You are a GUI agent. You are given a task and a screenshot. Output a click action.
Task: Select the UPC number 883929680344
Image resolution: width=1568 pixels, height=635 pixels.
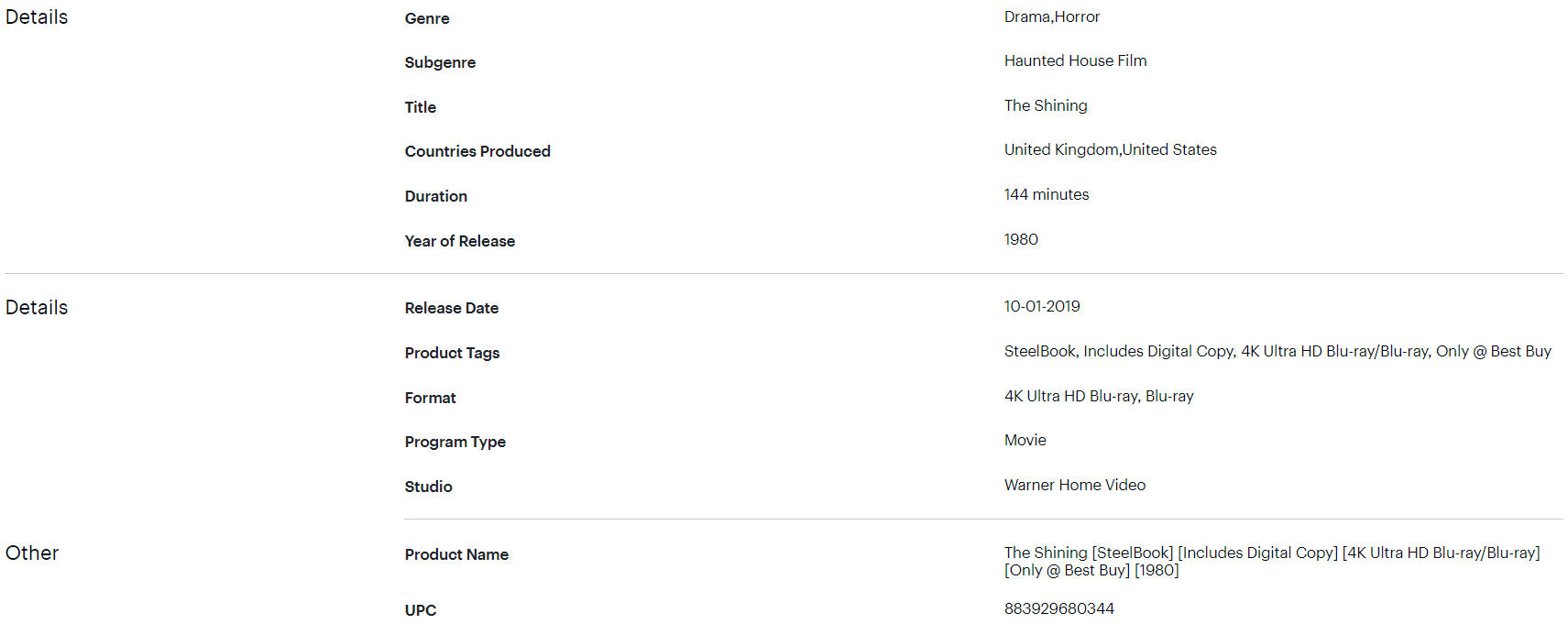[1058, 608]
